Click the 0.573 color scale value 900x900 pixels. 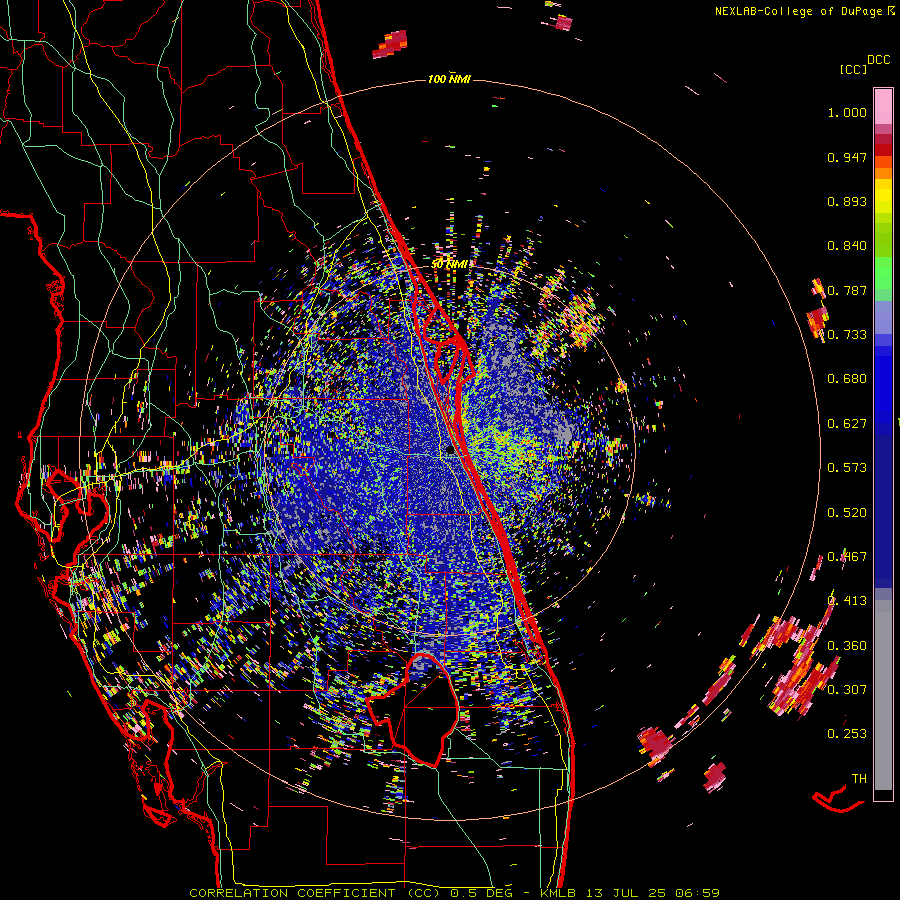click(x=847, y=468)
